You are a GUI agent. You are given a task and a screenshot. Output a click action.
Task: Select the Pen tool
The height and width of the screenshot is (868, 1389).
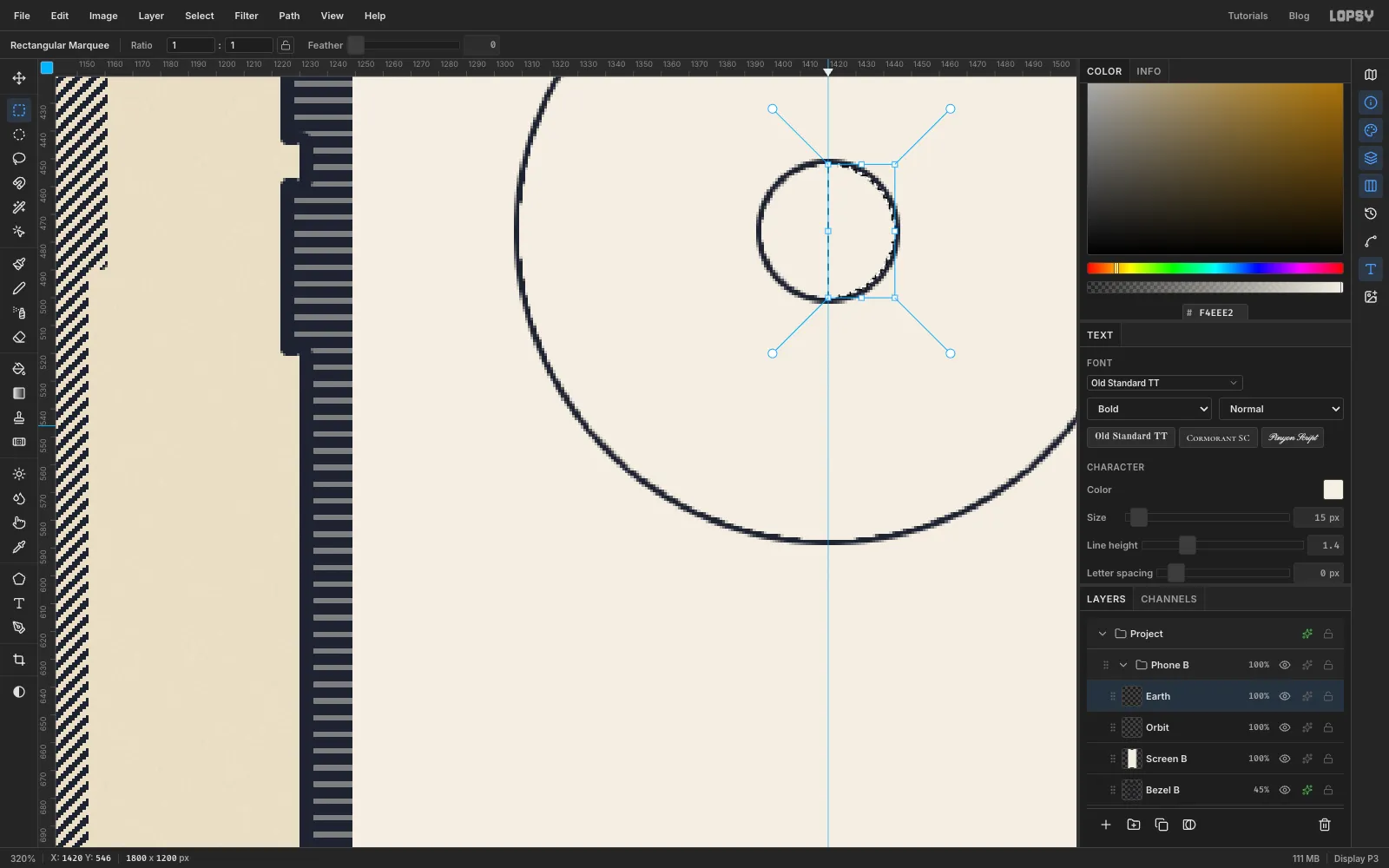click(x=19, y=628)
